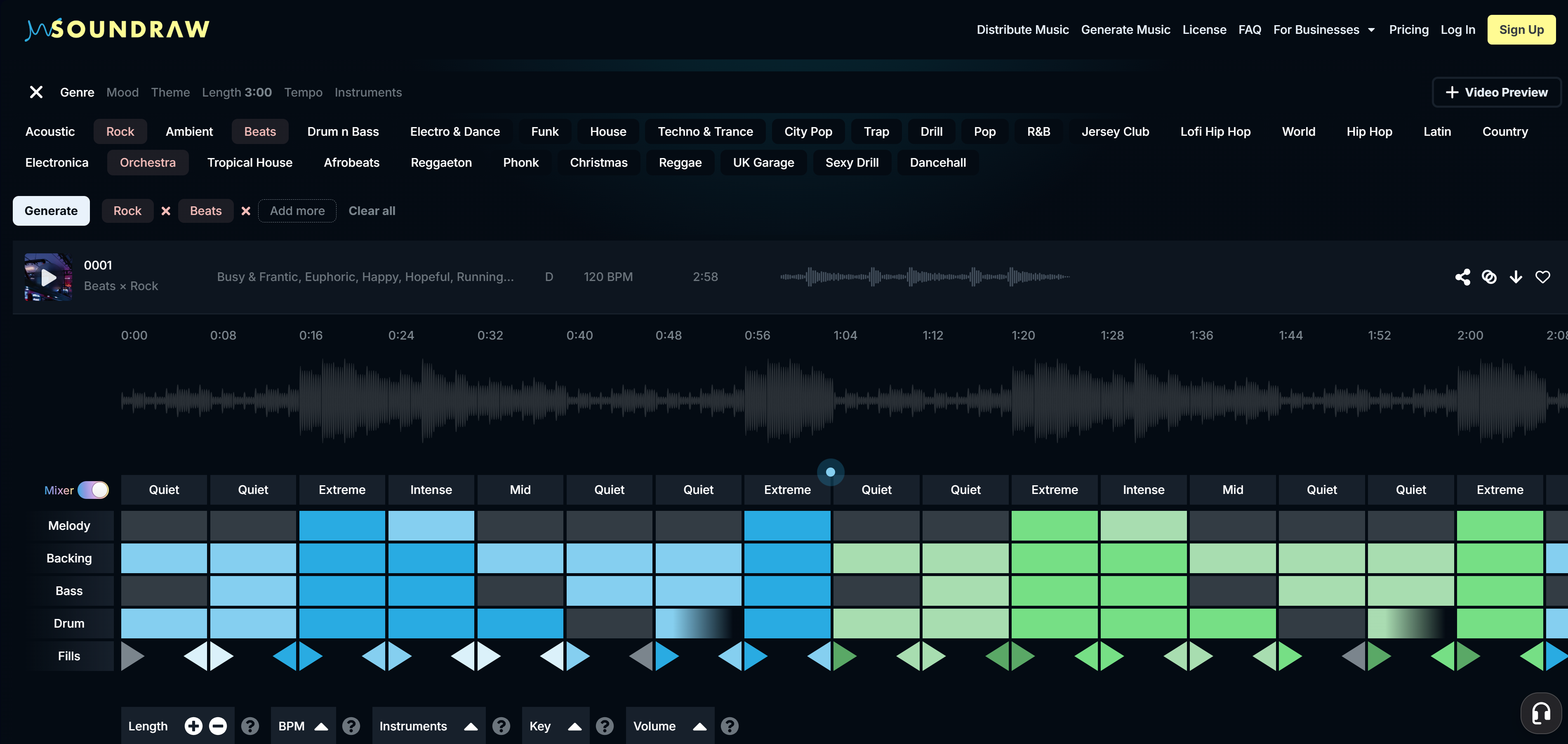1568x744 pixels.
Task: Open the For Businesses dropdown
Action: point(1325,29)
